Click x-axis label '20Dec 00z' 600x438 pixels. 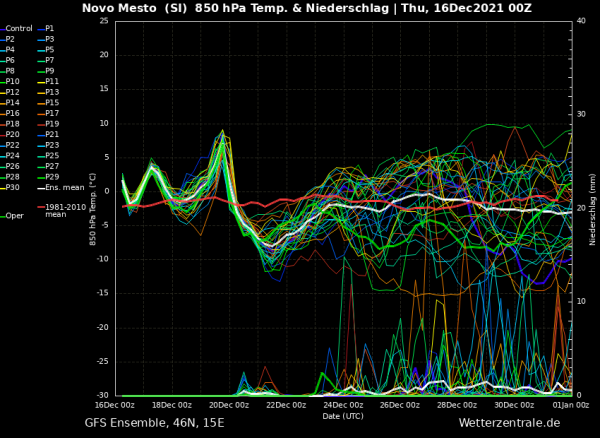(x=230, y=405)
